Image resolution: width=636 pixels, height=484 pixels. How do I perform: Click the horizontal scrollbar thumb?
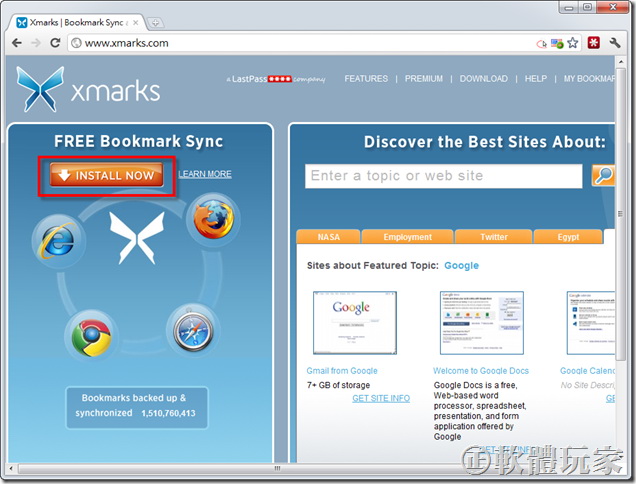[277, 469]
